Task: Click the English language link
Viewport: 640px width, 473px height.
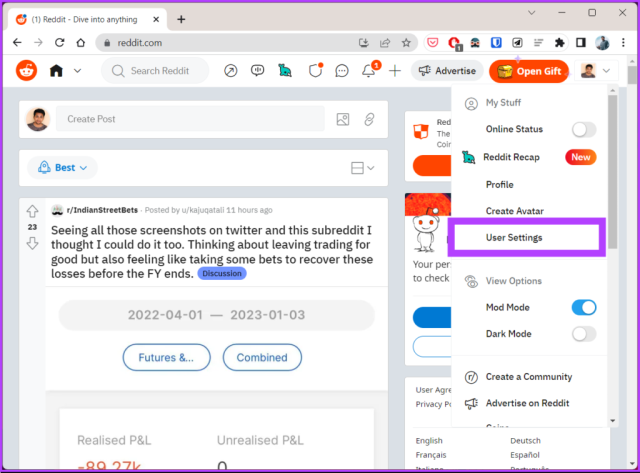Action: pos(429,441)
